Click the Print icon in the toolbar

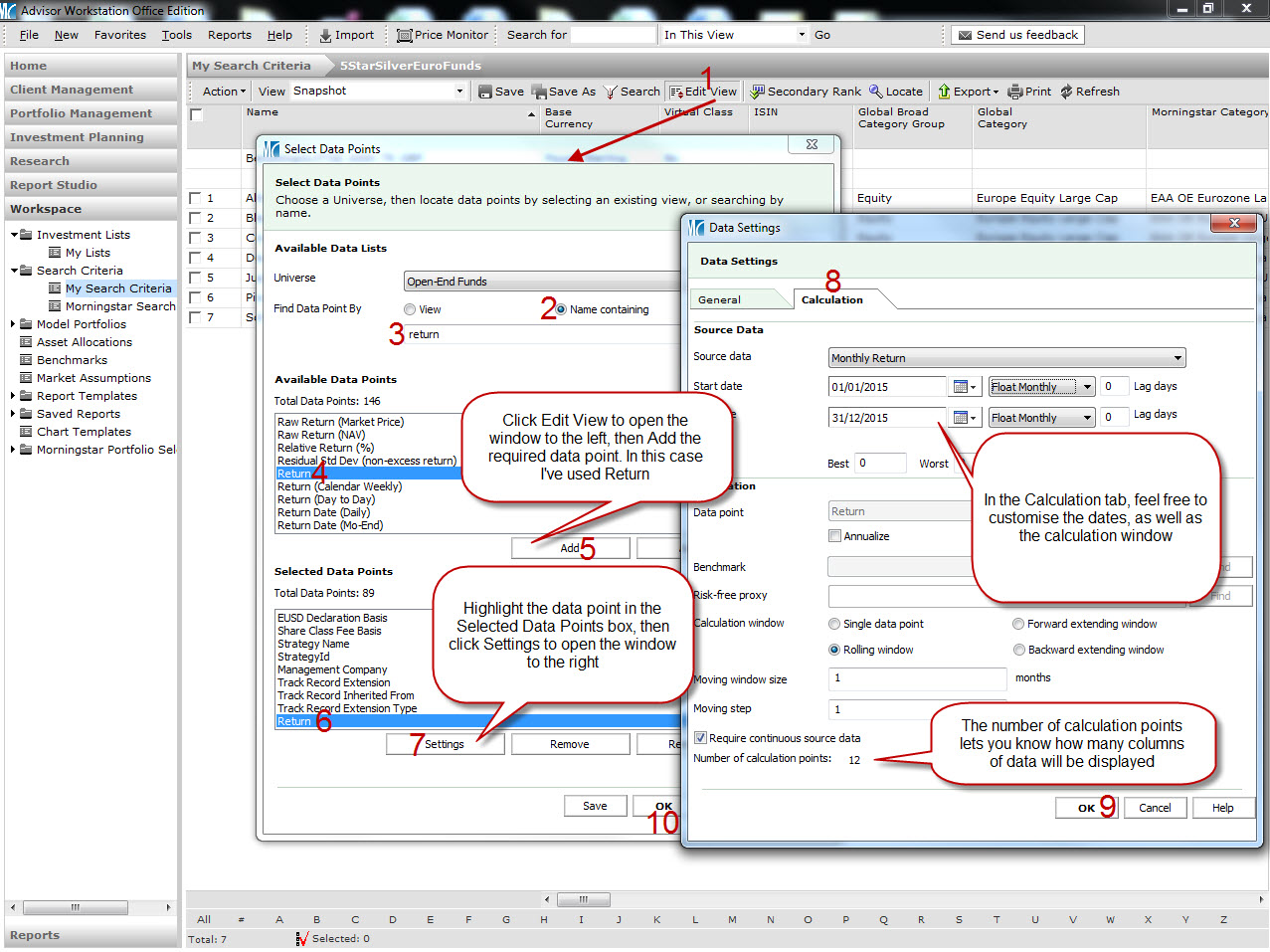point(1015,92)
